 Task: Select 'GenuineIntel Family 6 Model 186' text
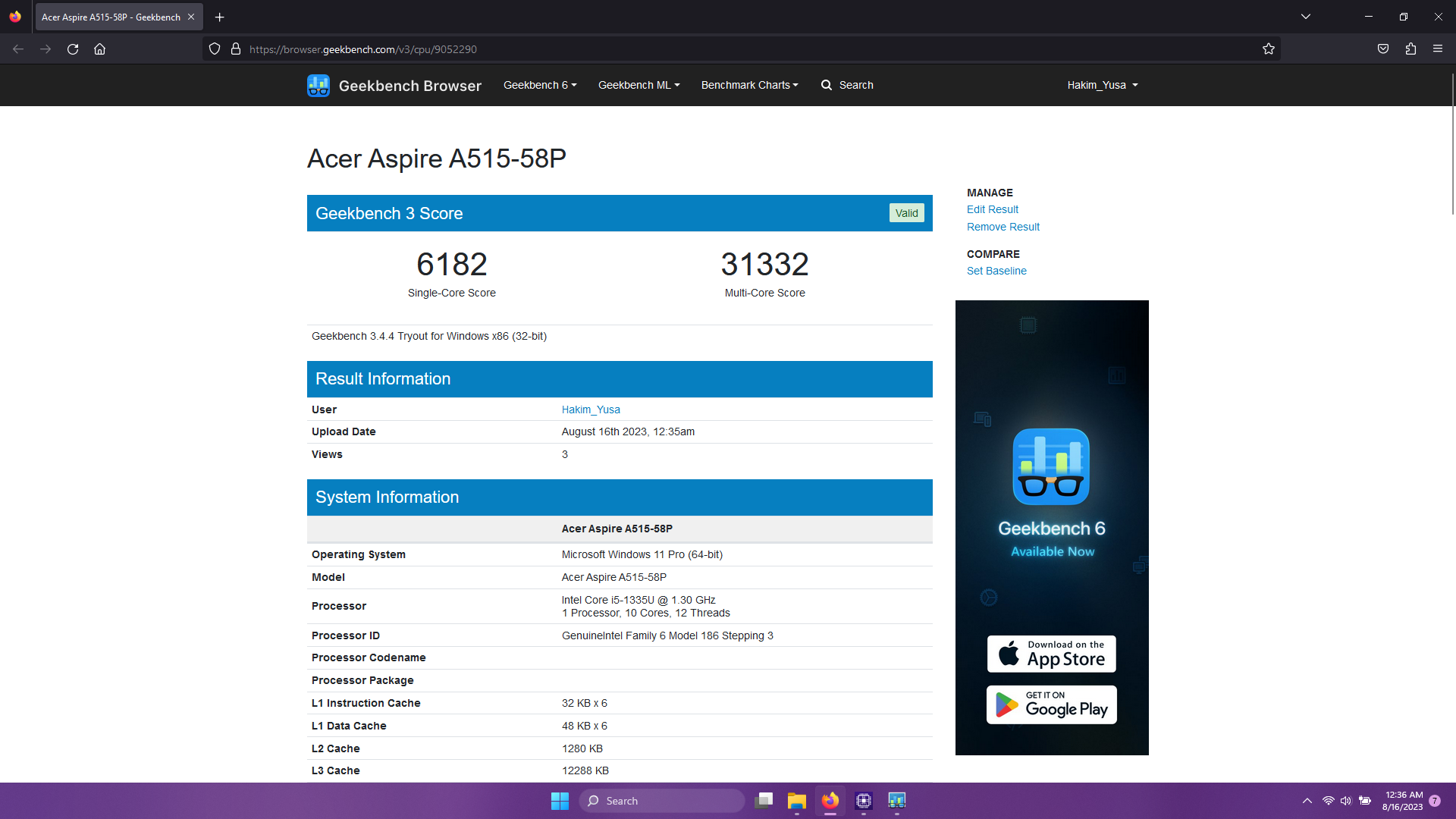pos(640,635)
